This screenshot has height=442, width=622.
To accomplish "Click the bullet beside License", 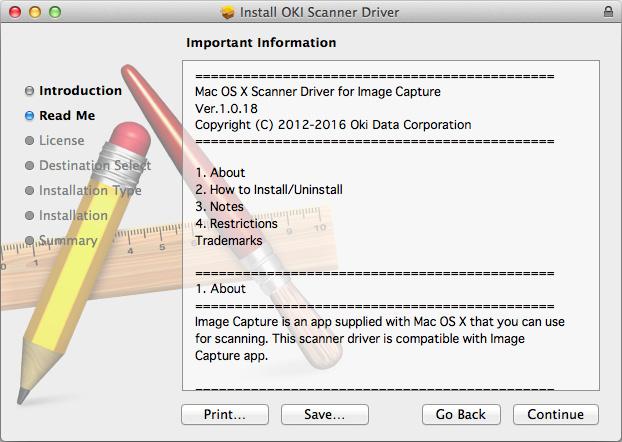I will [x=29, y=140].
